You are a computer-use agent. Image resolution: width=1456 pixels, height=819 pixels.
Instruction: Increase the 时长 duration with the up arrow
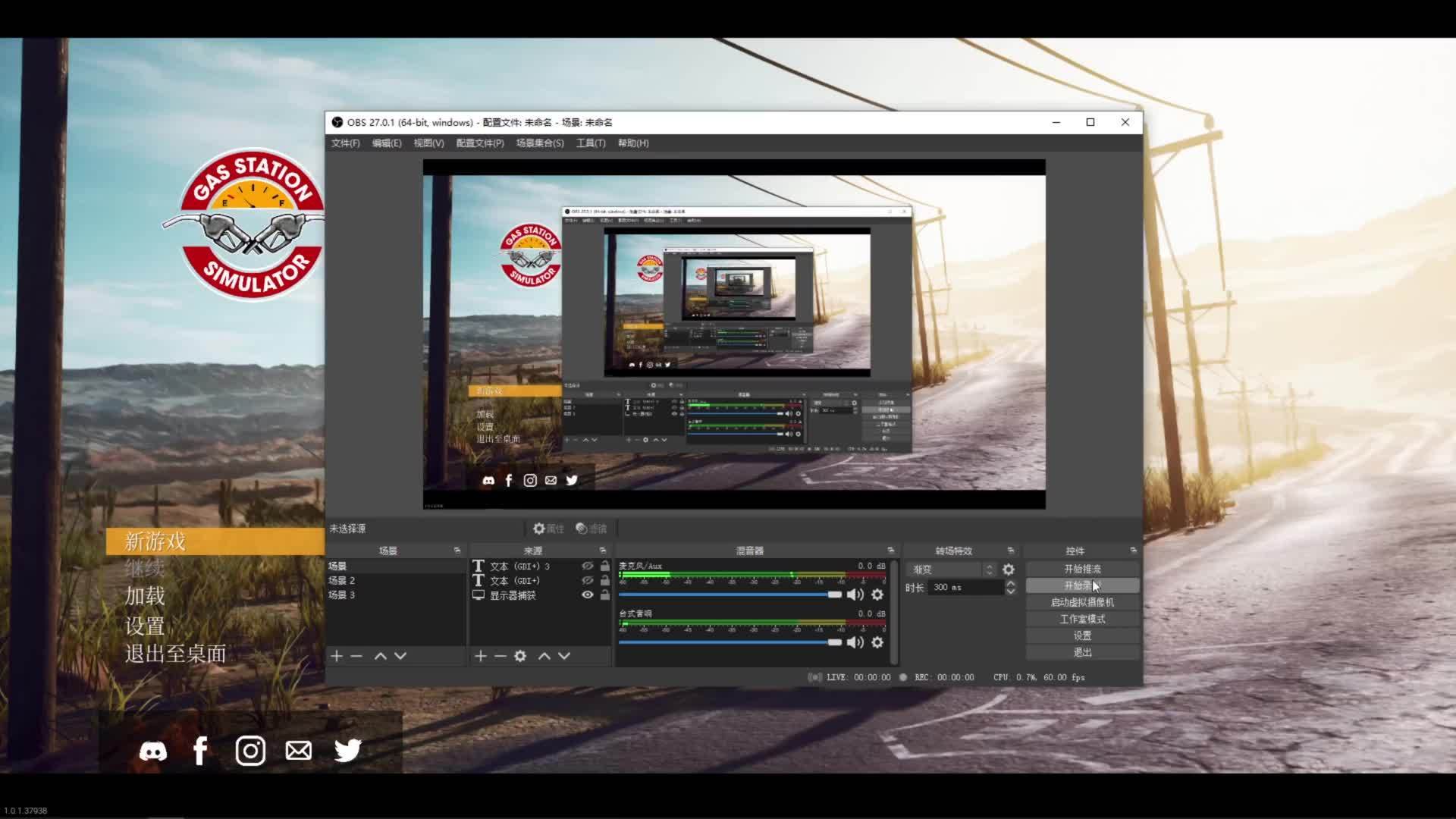click(x=1011, y=584)
